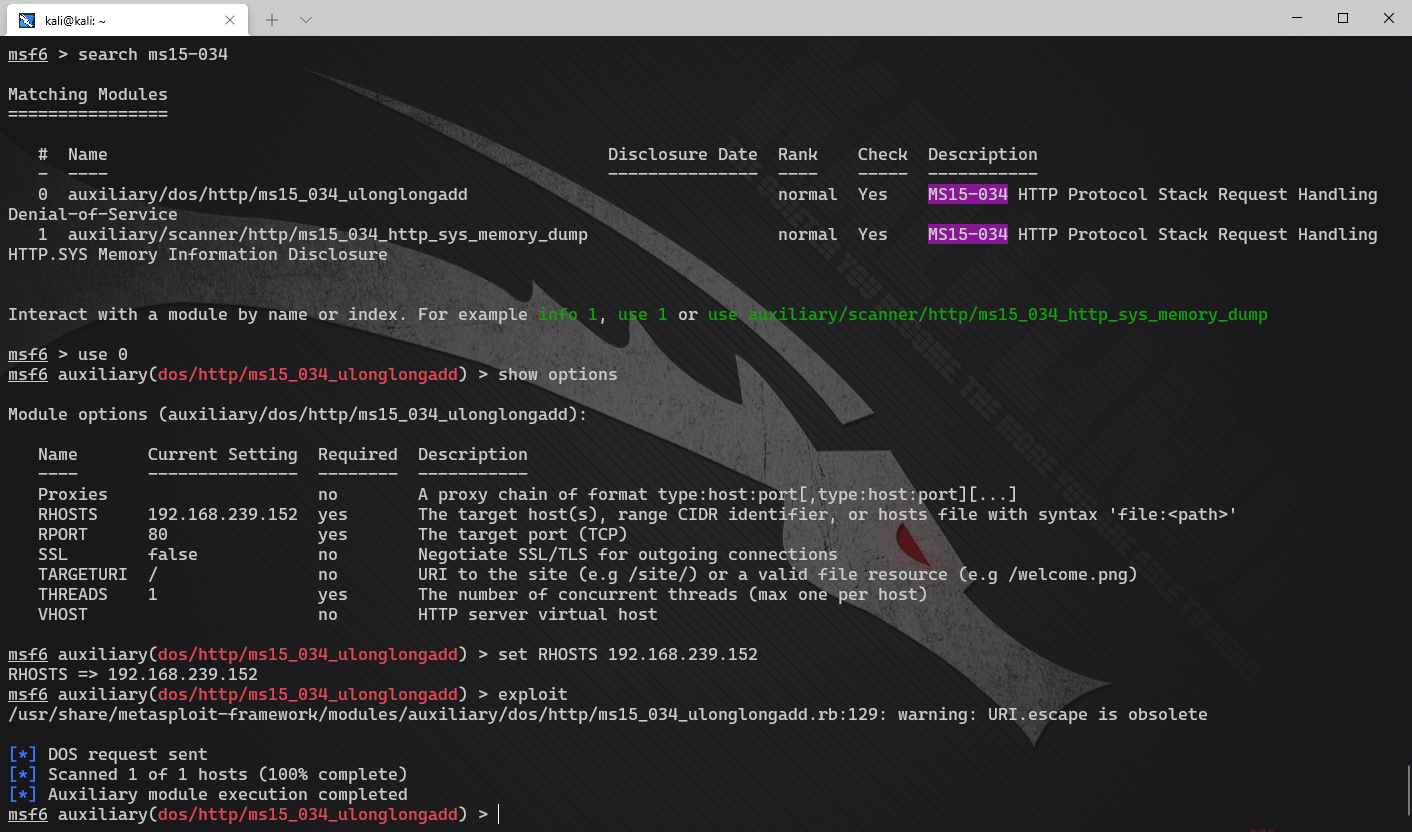Click the 'show options' command
The height and width of the screenshot is (832, 1412).
coord(558,374)
